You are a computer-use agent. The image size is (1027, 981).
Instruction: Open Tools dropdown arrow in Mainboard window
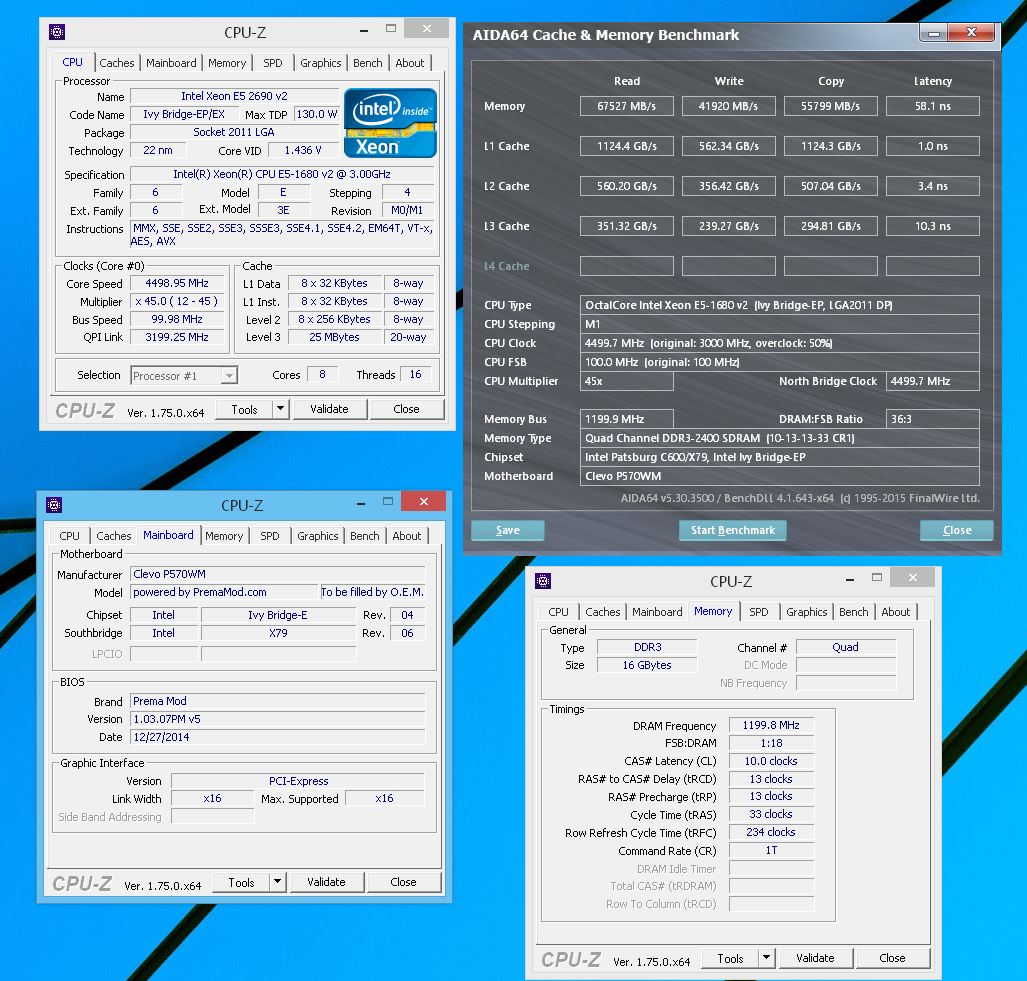click(277, 881)
